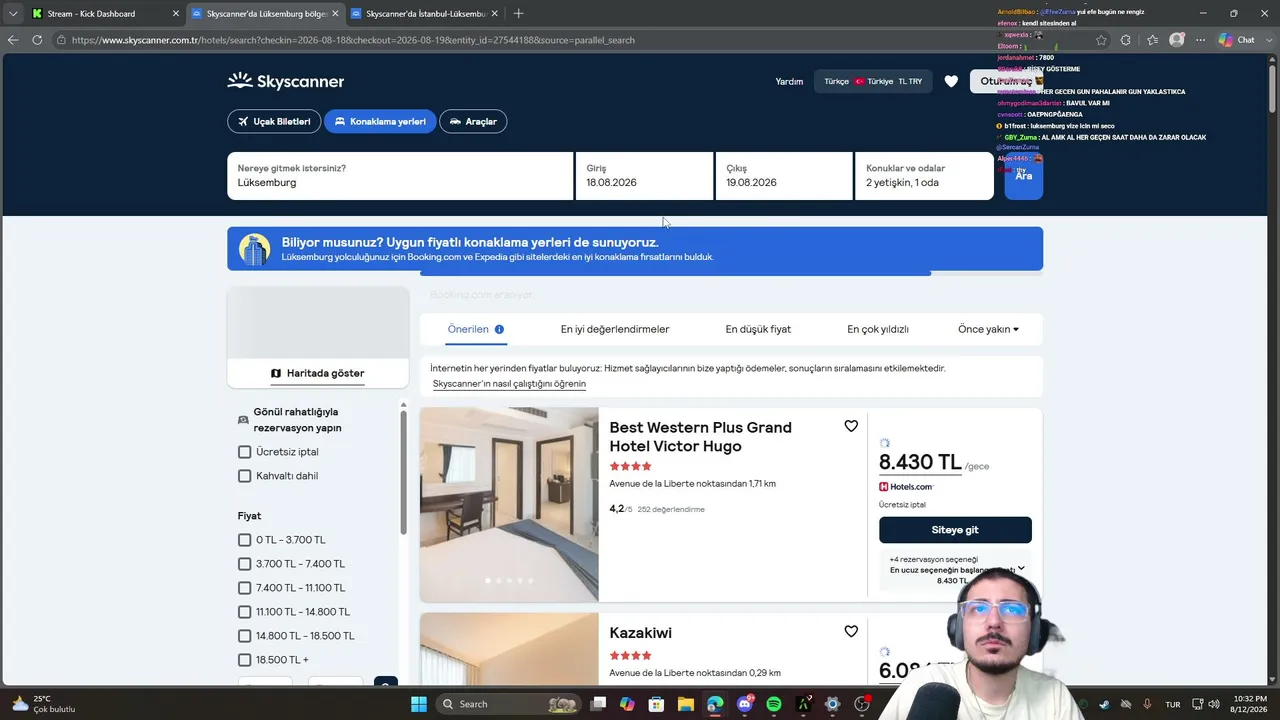Tick the 14.800 TL - 18.500 TL checkbox
The width and height of the screenshot is (1280, 720).
244,636
